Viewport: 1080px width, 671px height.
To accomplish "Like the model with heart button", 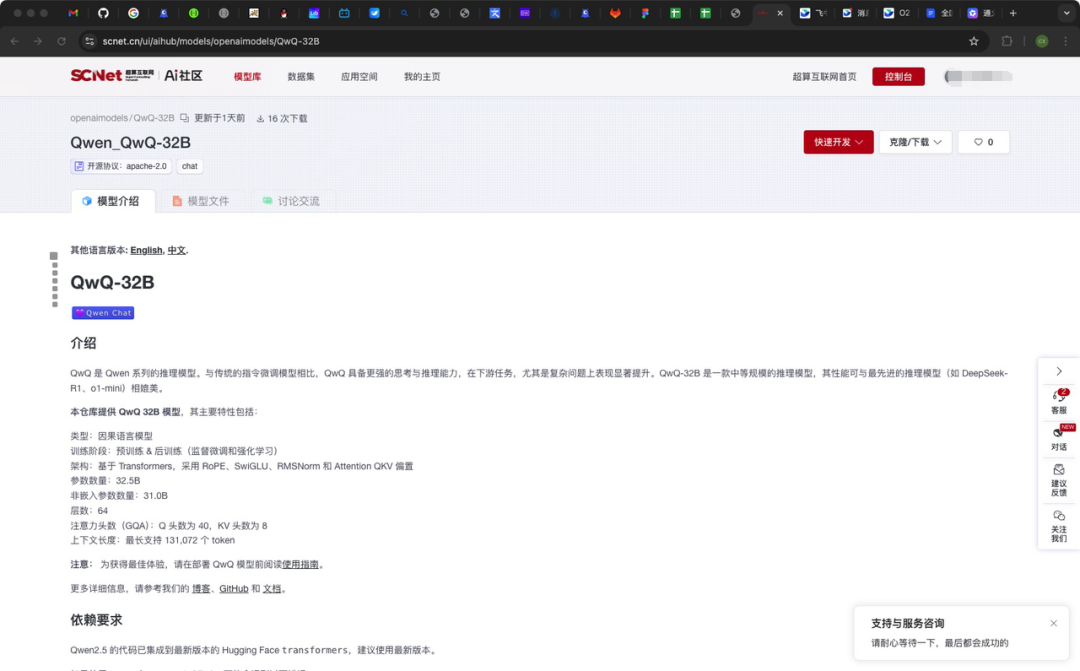I will pos(983,142).
